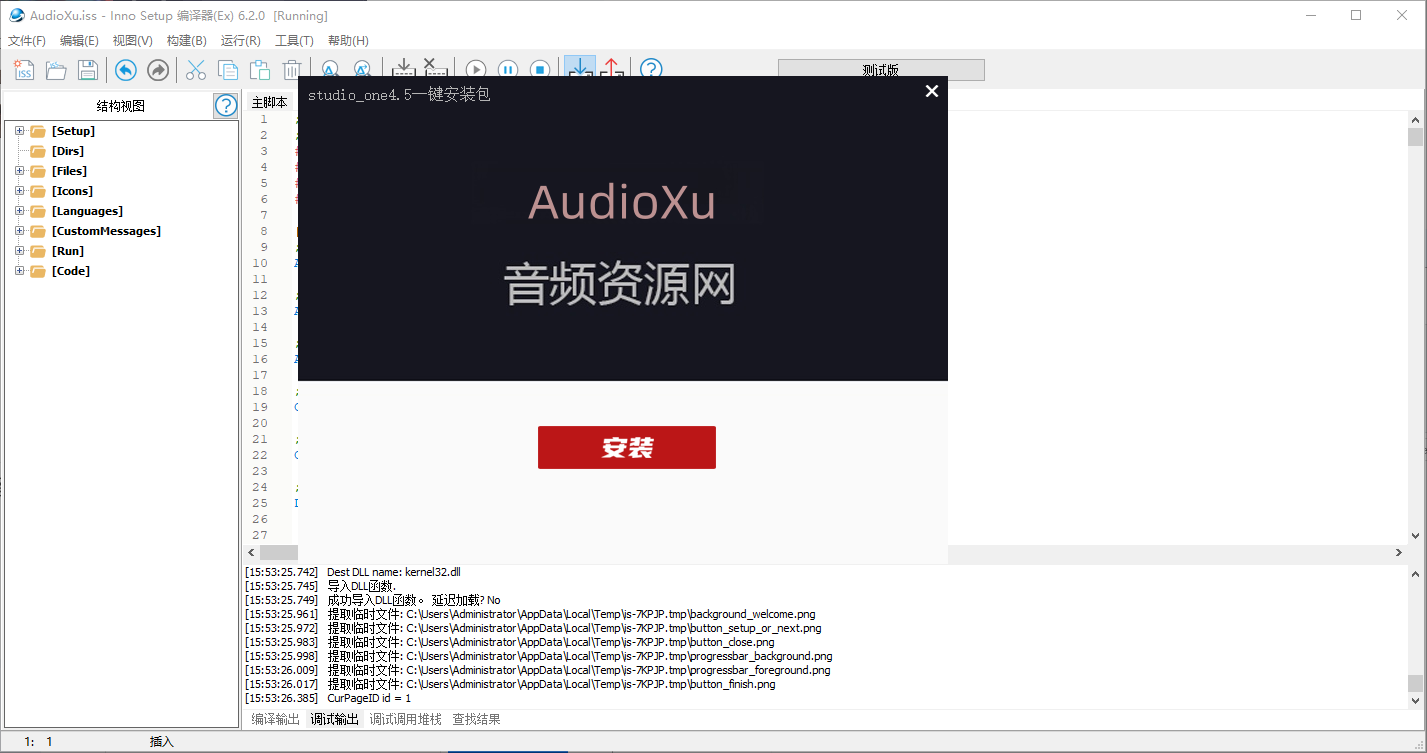1427x753 pixels.
Task: Stop the running installer test
Action: pos(540,70)
